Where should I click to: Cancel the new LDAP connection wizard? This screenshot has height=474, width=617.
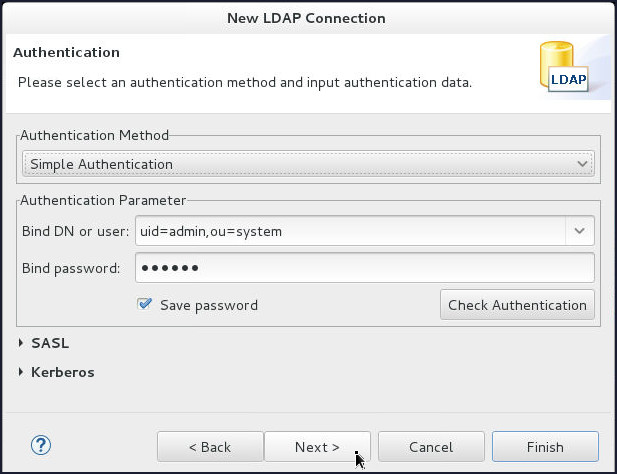[x=431, y=447]
